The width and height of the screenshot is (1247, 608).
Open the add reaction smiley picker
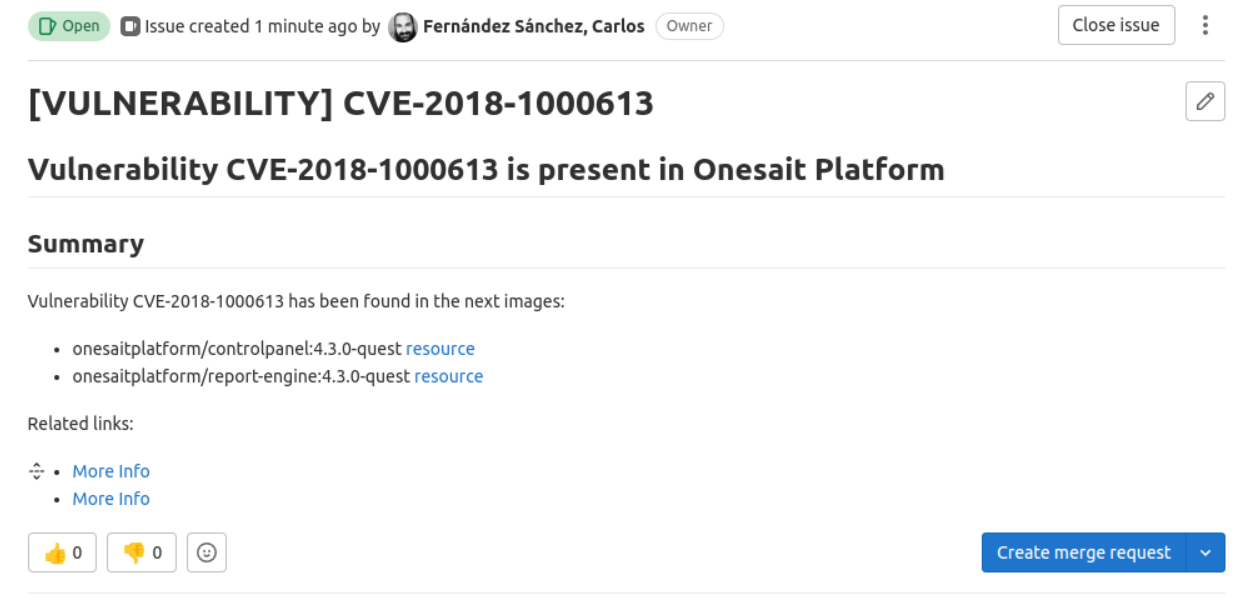coord(207,552)
